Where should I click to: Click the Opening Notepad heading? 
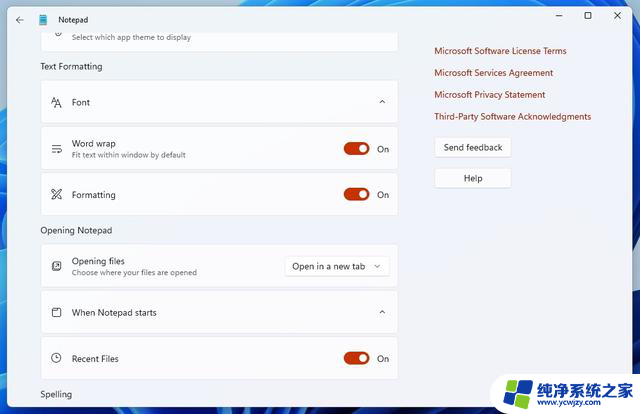[76, 230]
